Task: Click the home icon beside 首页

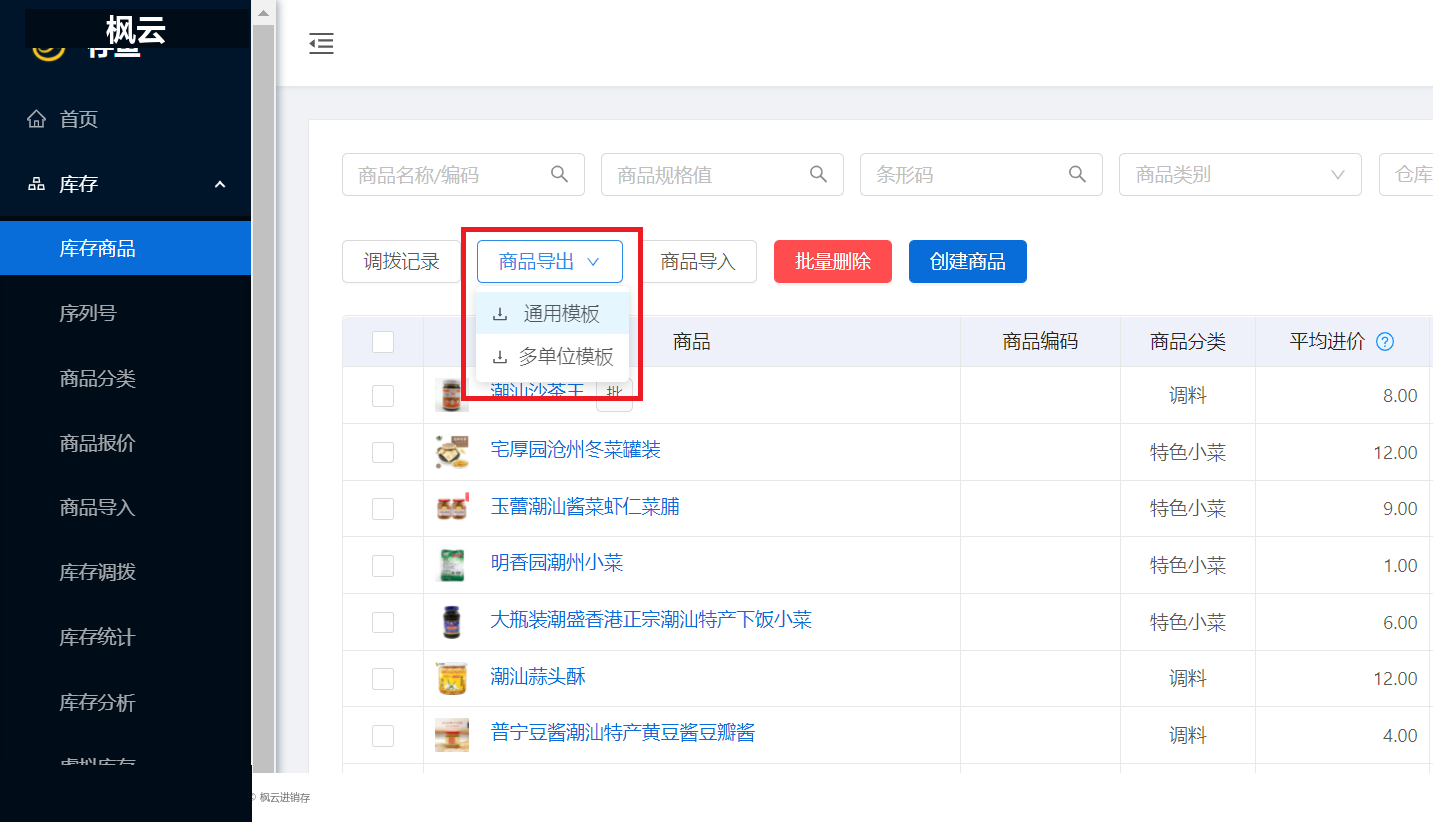Action: click(x=36, y=120)
